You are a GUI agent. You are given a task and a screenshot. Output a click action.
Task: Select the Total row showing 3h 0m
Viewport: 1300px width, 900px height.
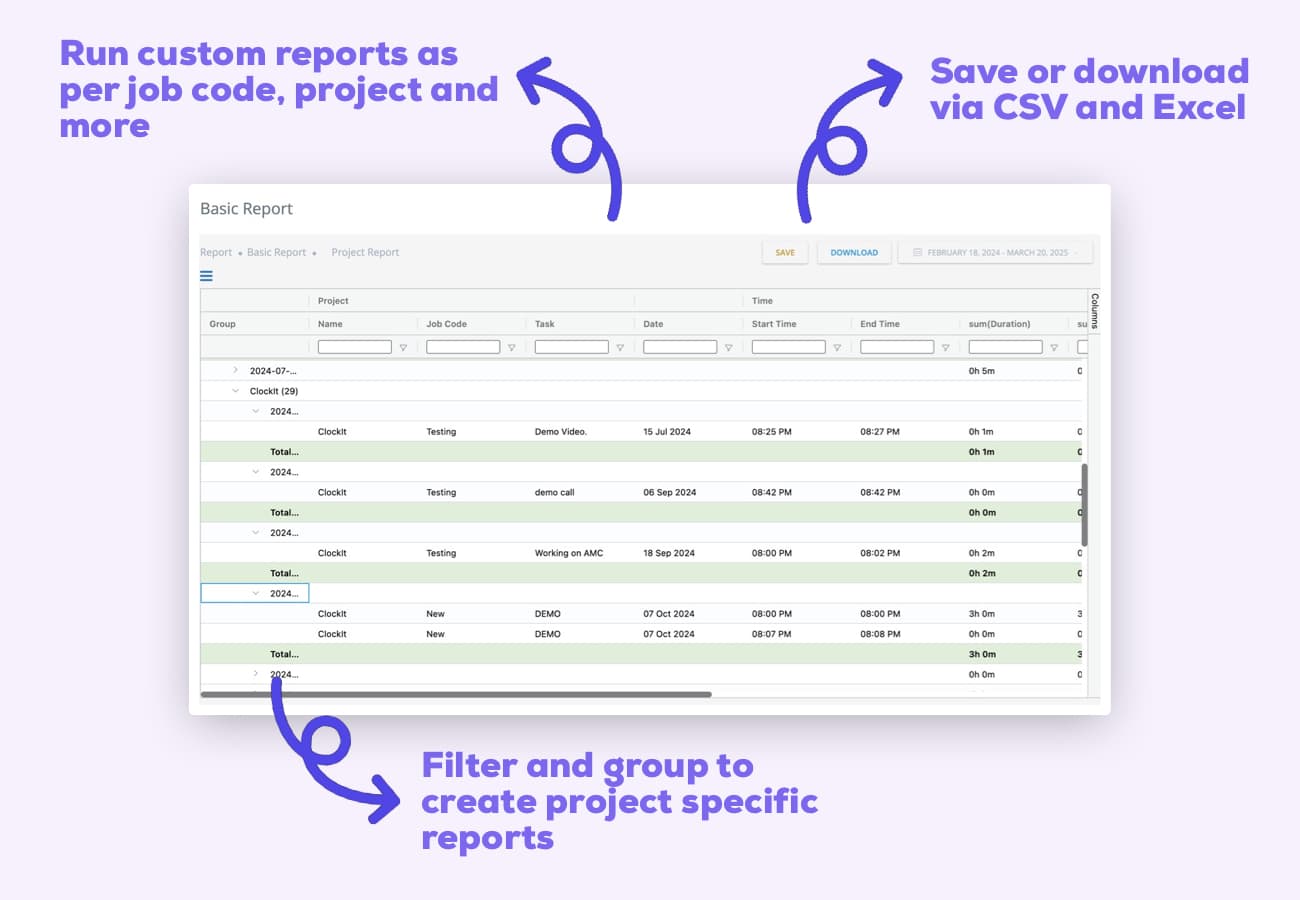(641, 654)
